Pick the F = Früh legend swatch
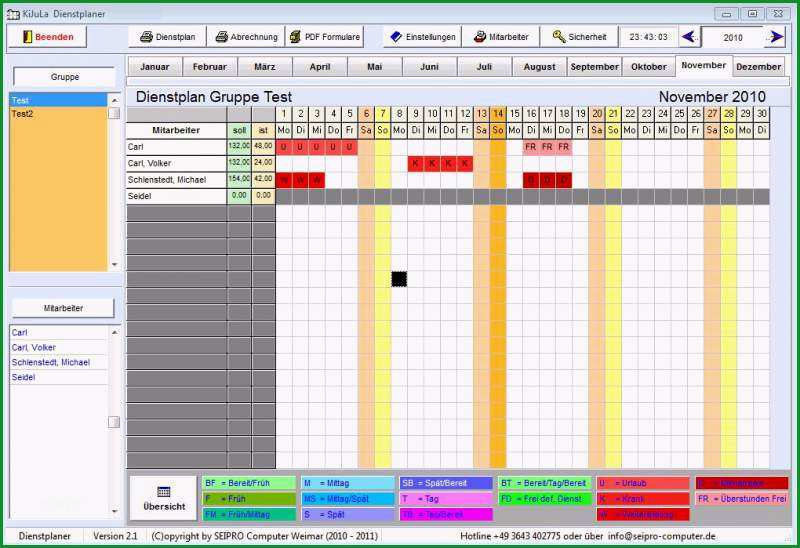Viewport: 800px width, 548px height. click(x=249, y=499)
